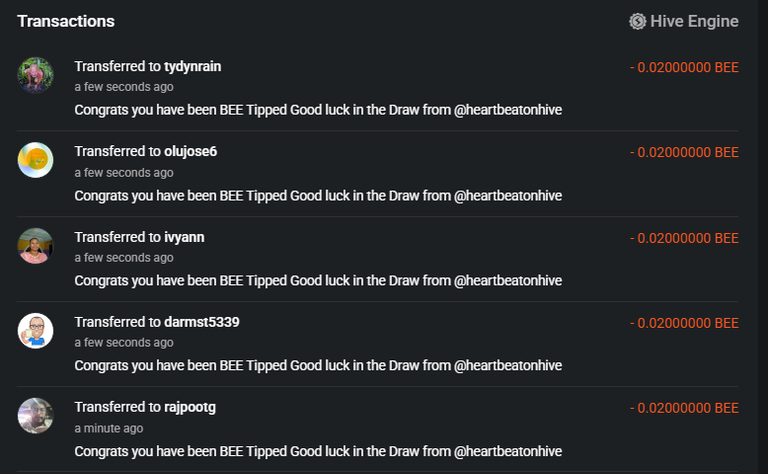Click the tydynrain username link
Image resolution: width=768 pixels, height=474 pixels.
click(193, 67)
